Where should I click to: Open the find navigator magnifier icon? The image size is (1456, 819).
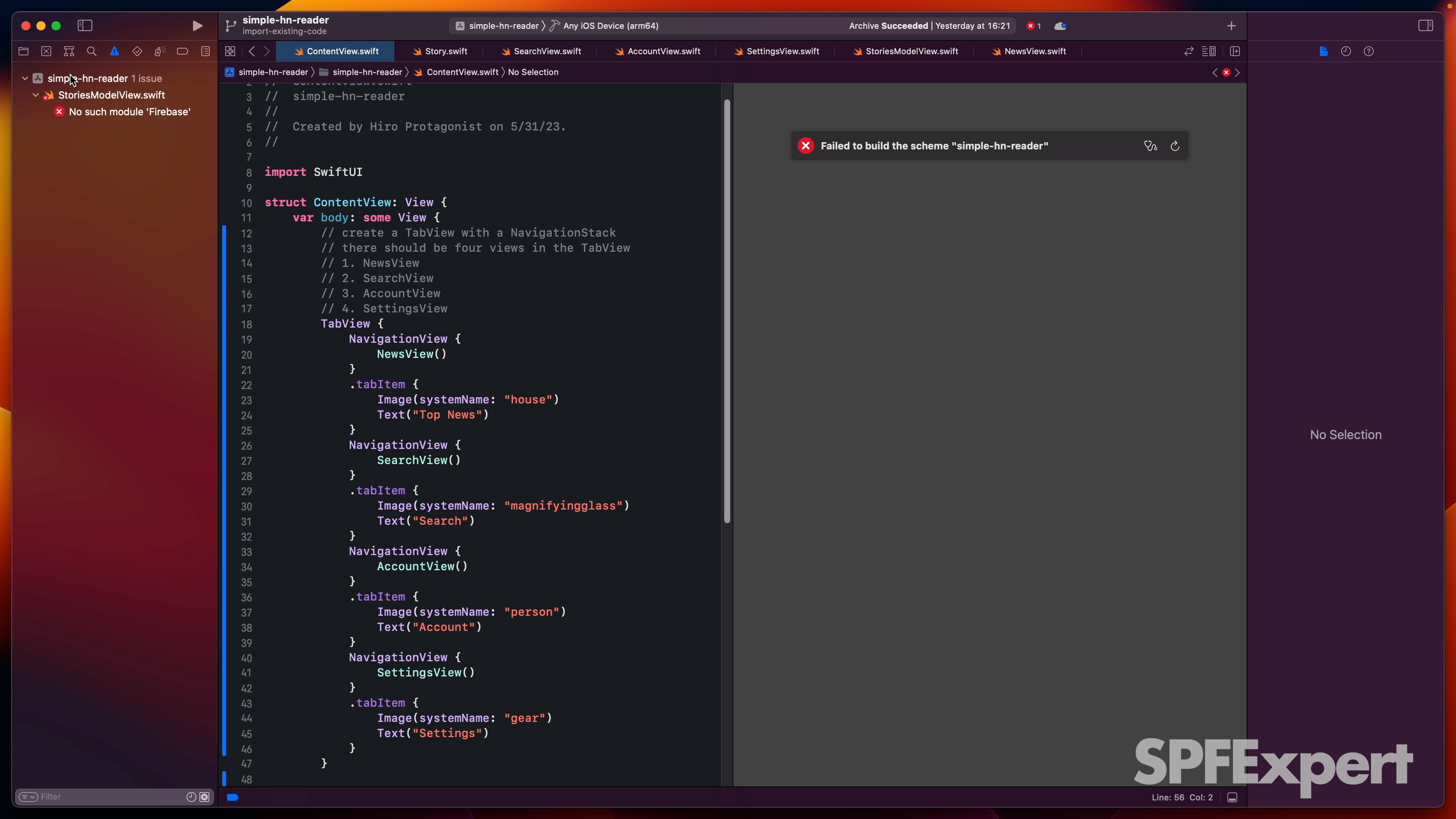tap(91, 52)
